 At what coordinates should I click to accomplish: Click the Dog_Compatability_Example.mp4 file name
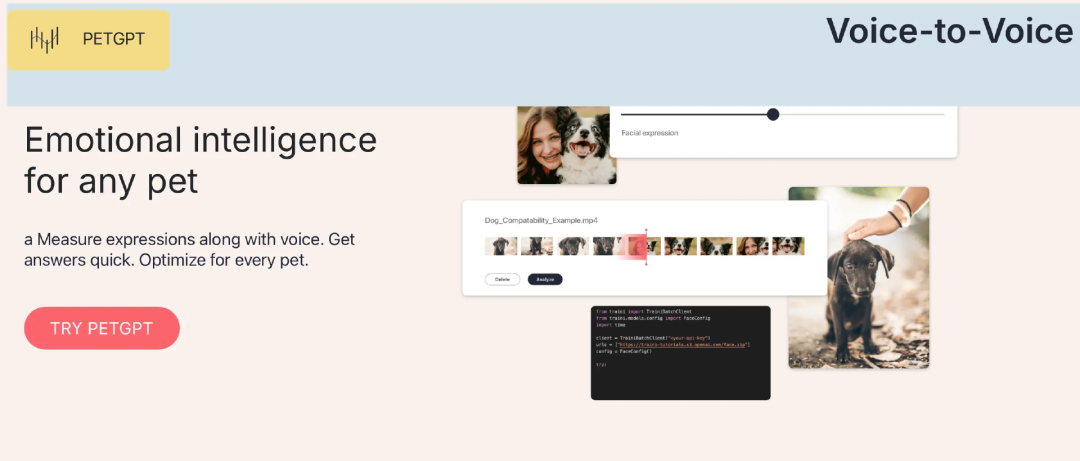click(x=541, y=221)
